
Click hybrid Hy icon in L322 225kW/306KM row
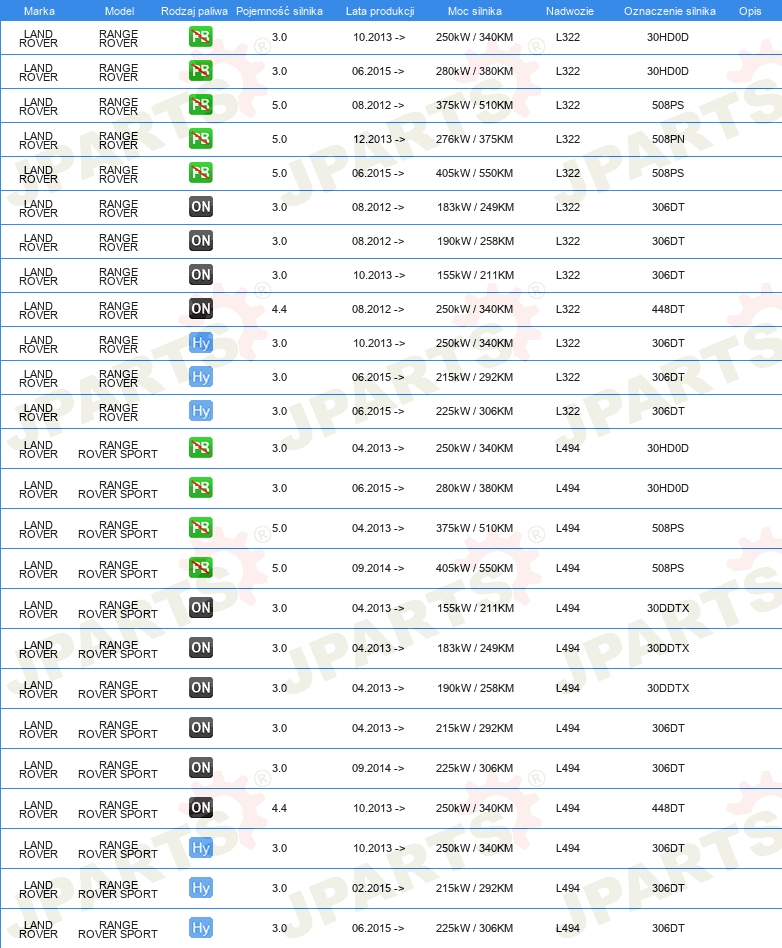tap(200, 411)
